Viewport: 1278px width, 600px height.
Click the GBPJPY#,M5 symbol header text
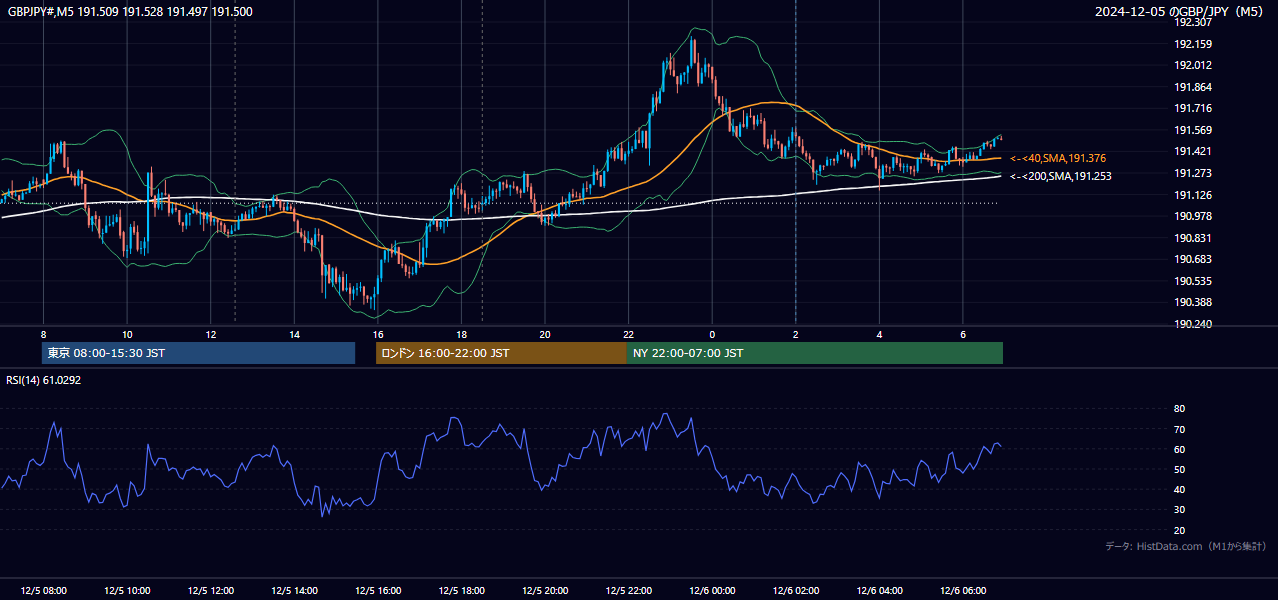[130, 12]
